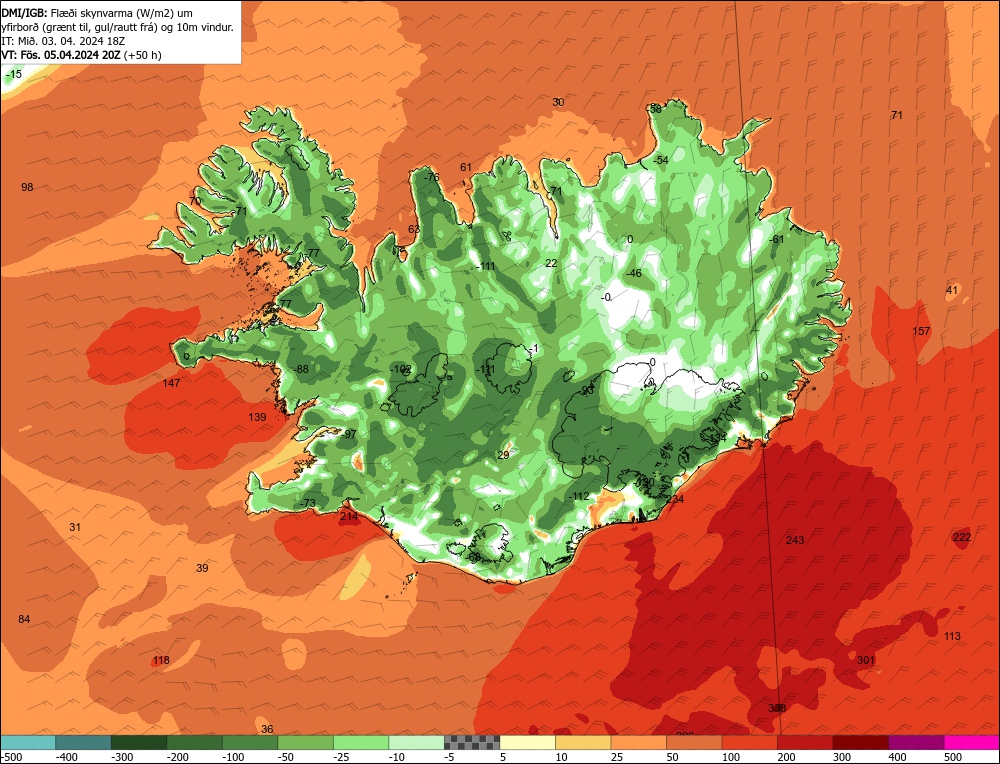1000x764 pixels.
Task: Click the '39' value on the map
Action: coord(202,568)
